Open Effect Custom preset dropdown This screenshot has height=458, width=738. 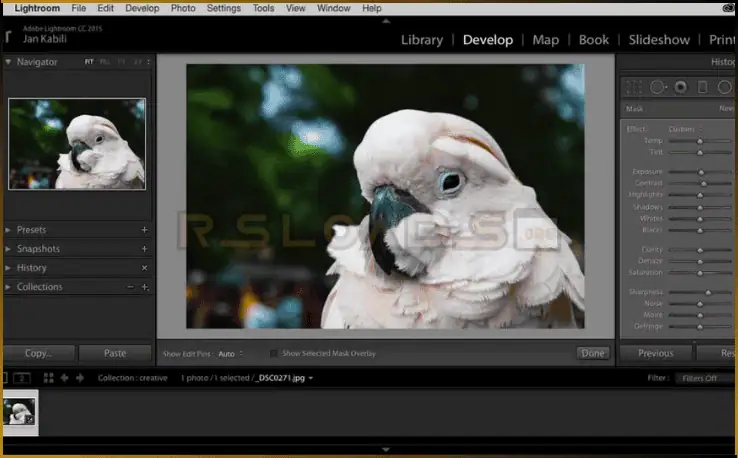point(685,129)
